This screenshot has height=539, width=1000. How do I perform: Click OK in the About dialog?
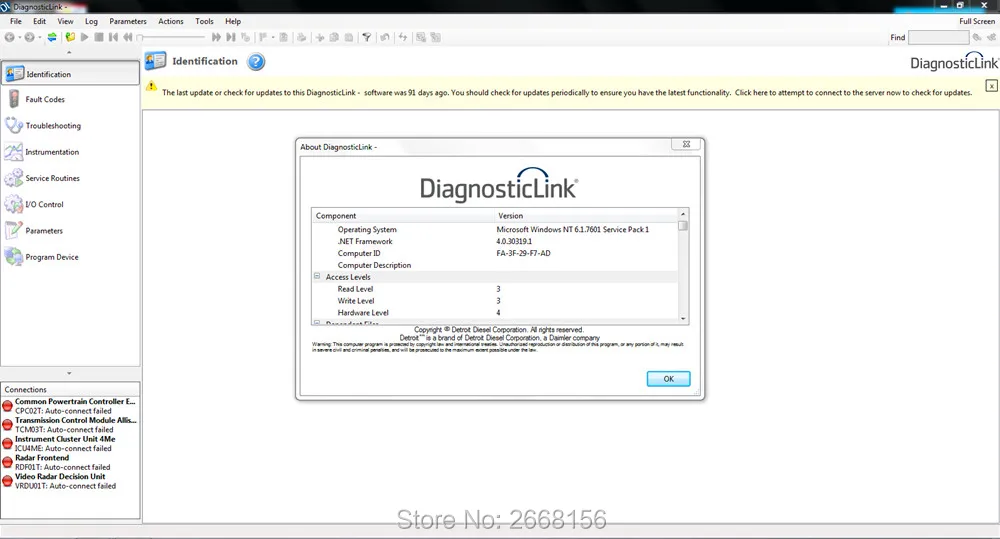click(x=668, y=379)
